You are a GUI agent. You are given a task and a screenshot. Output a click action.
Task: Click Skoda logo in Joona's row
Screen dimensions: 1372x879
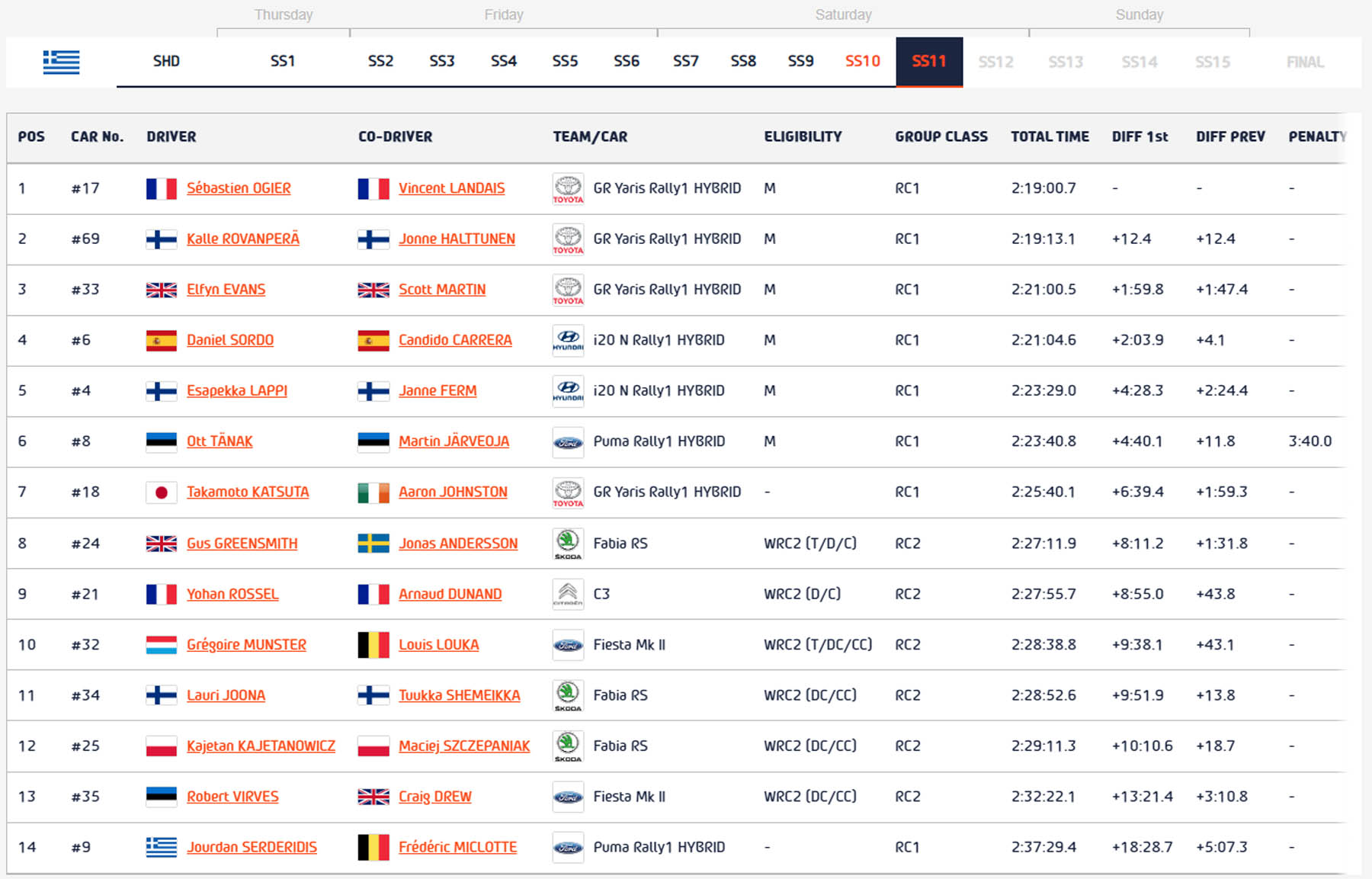pyautogui.click(x=568, y=695)
